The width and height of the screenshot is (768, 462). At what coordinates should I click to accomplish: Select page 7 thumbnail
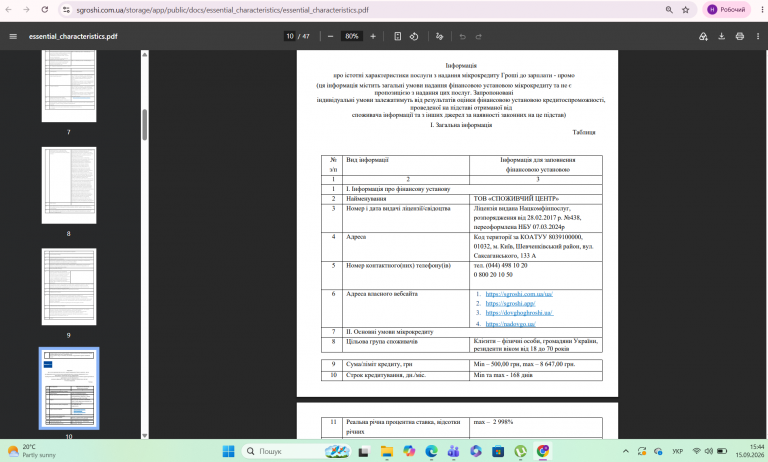pos(69,86)
